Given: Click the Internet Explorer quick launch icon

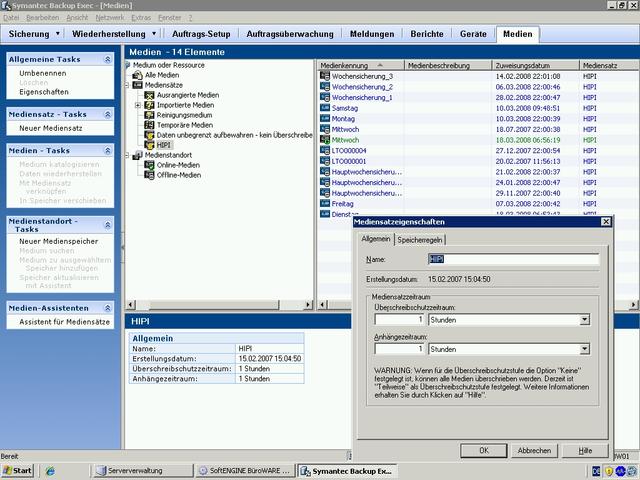Looking at the screenshot, I should coord(50,471).
